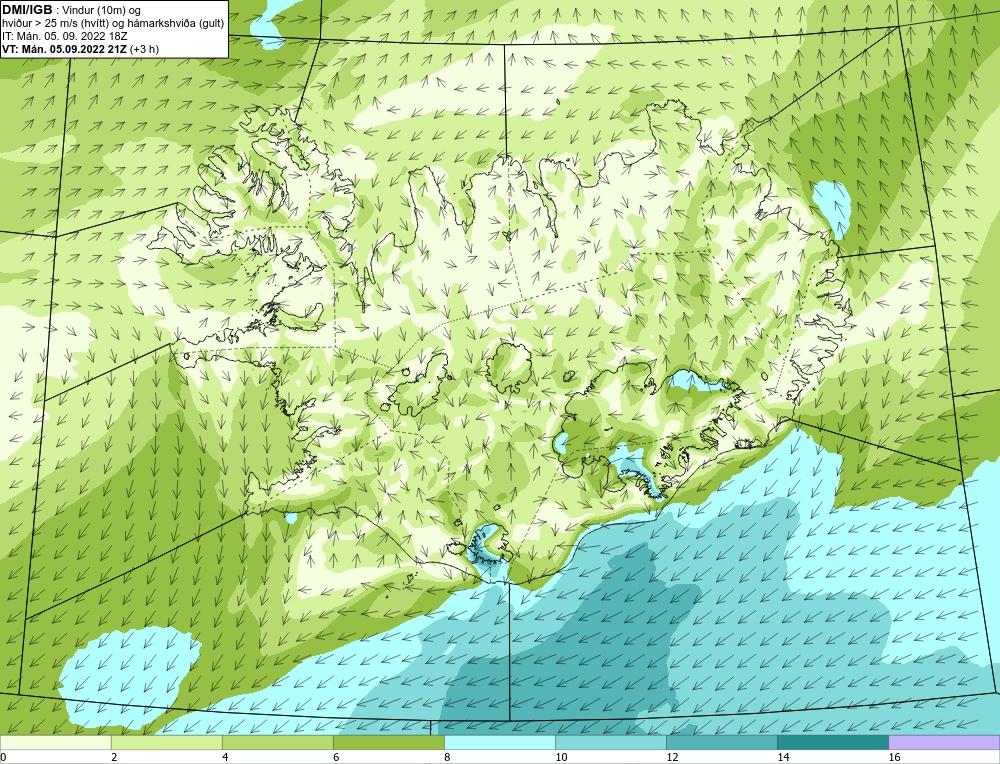Click the legend label '12'
This screenshot has height=764, width=1000.
point(672,757)
